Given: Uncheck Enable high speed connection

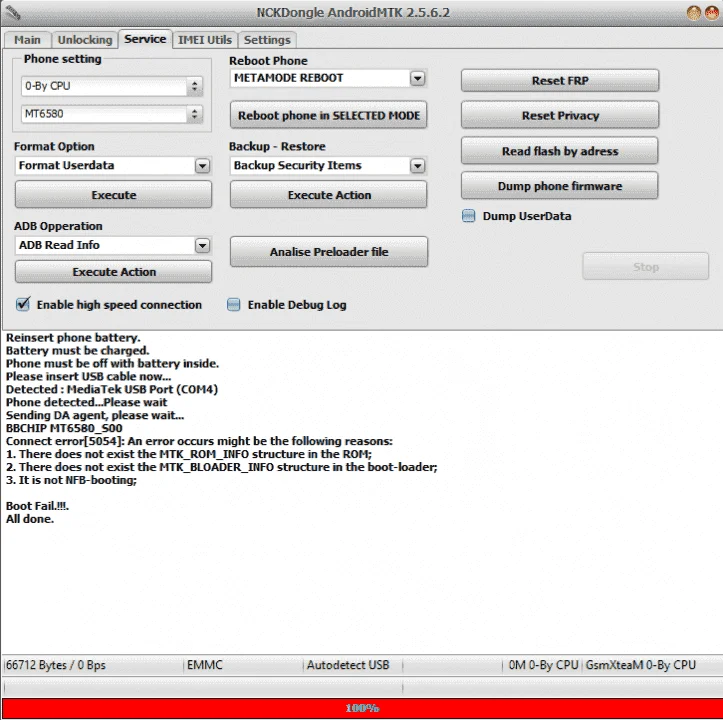Looking at the screenshot, I should tap(23, 304).
